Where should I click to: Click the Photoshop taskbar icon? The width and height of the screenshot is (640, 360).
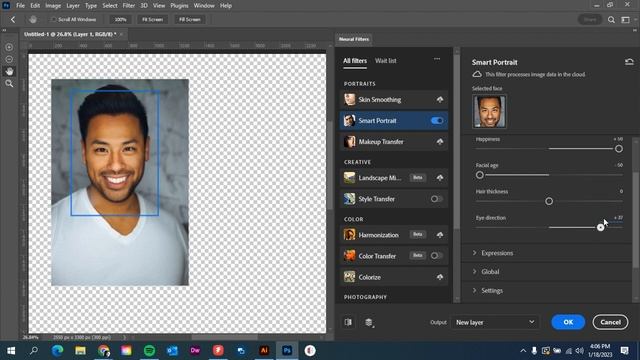[287, 351]
